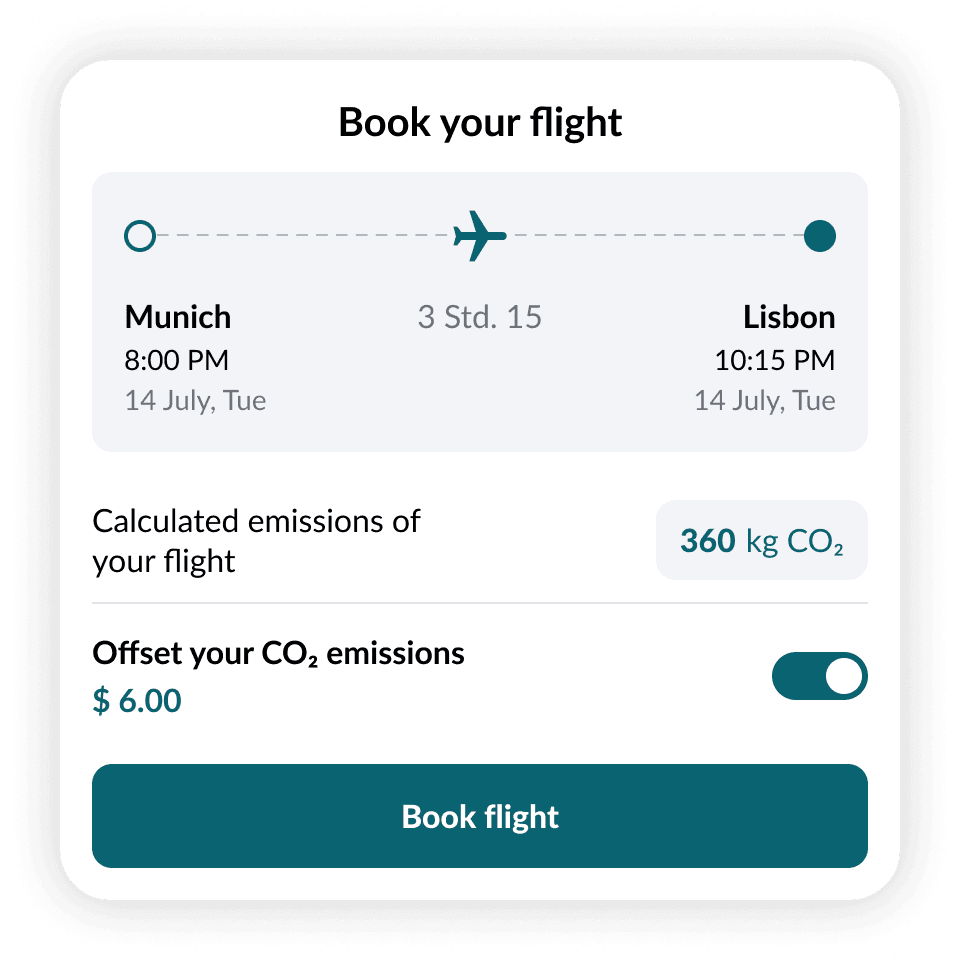Image resolution: width=960 pixels, height=960 pixels.
Task: Select the Munich departure city label
Action: tap(178, 317)
